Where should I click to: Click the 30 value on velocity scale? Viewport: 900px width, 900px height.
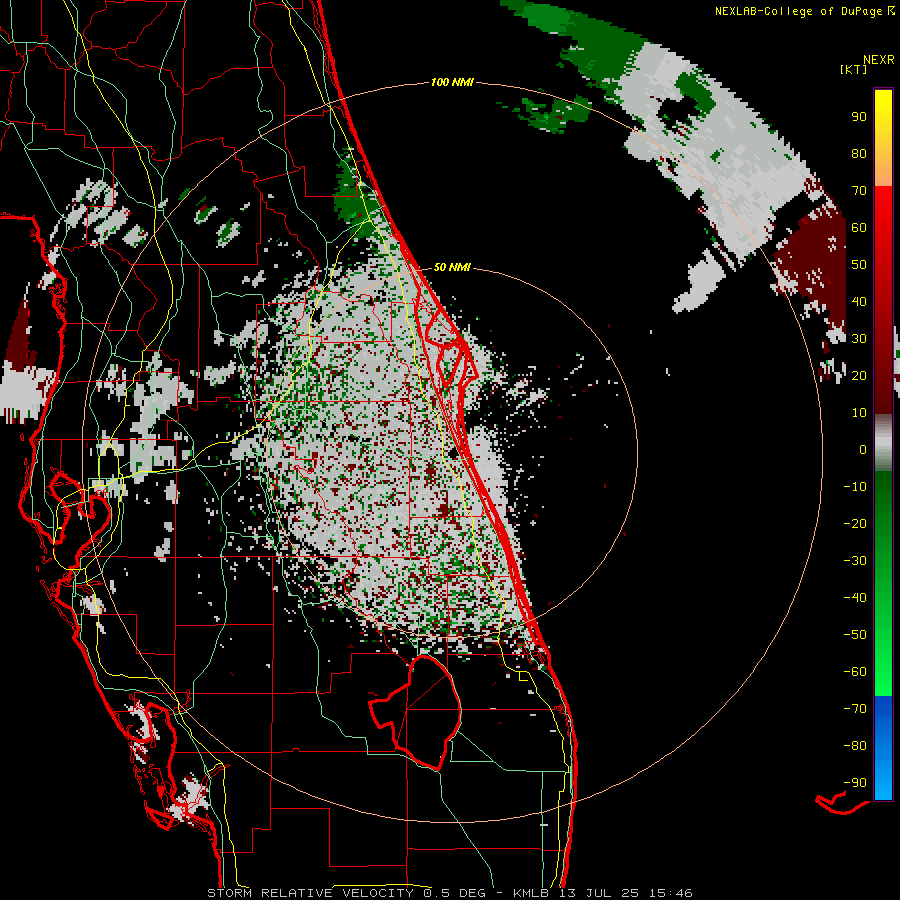pyautogui.click(x=859, y=339)
